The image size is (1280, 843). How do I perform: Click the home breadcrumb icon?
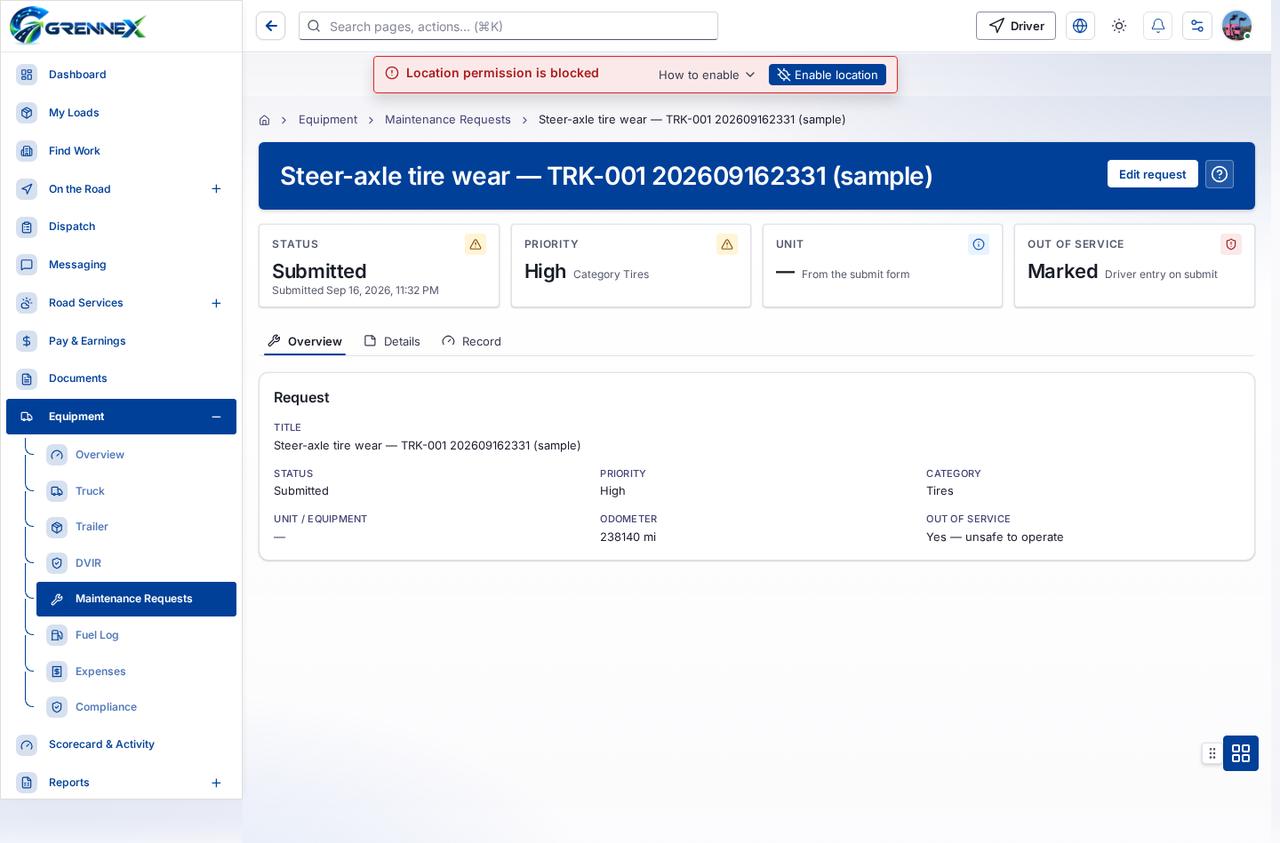pyautogui.click(x=264, y=120)
